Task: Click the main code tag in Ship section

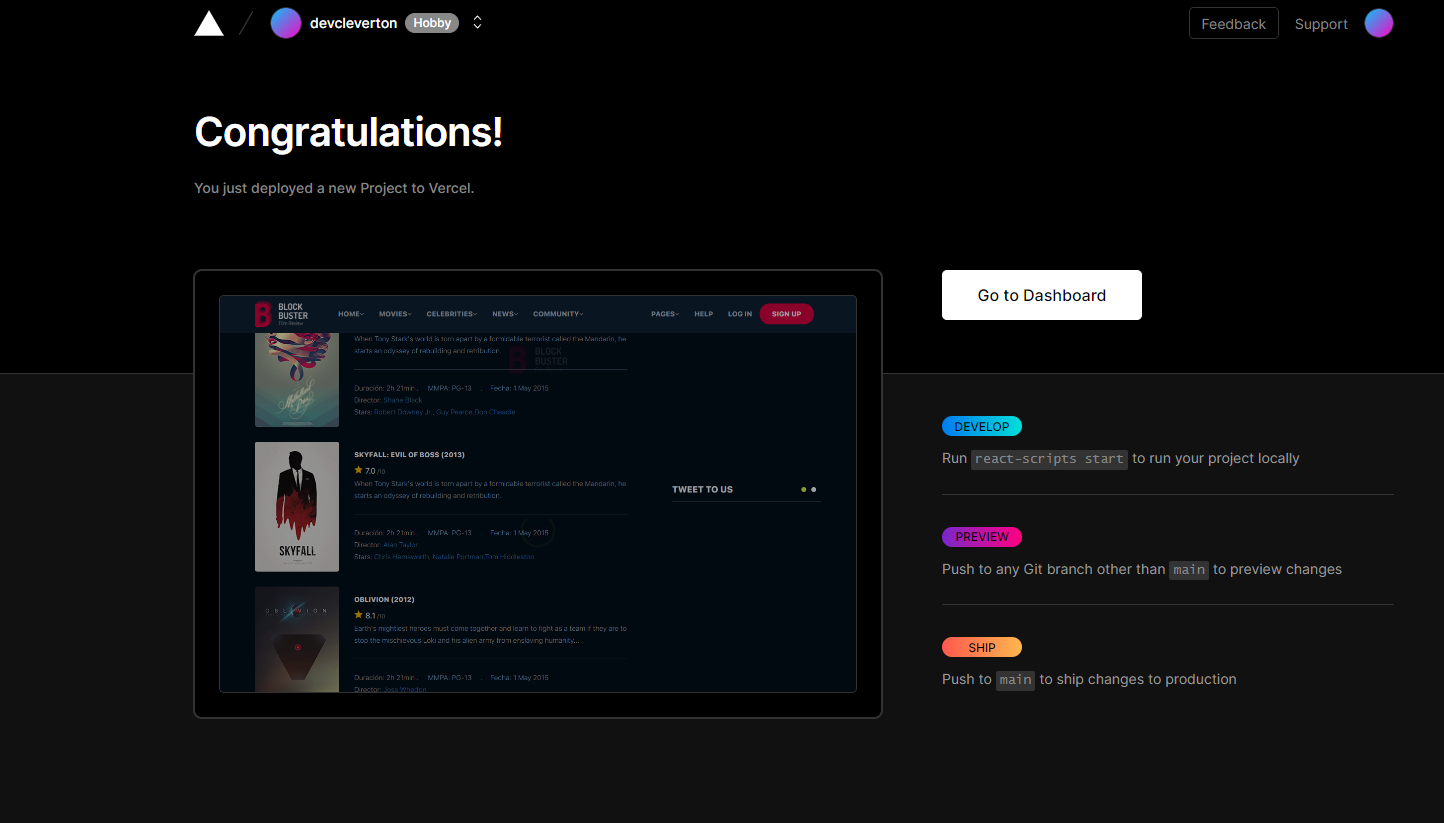Action: click(x=1015, y=679)
